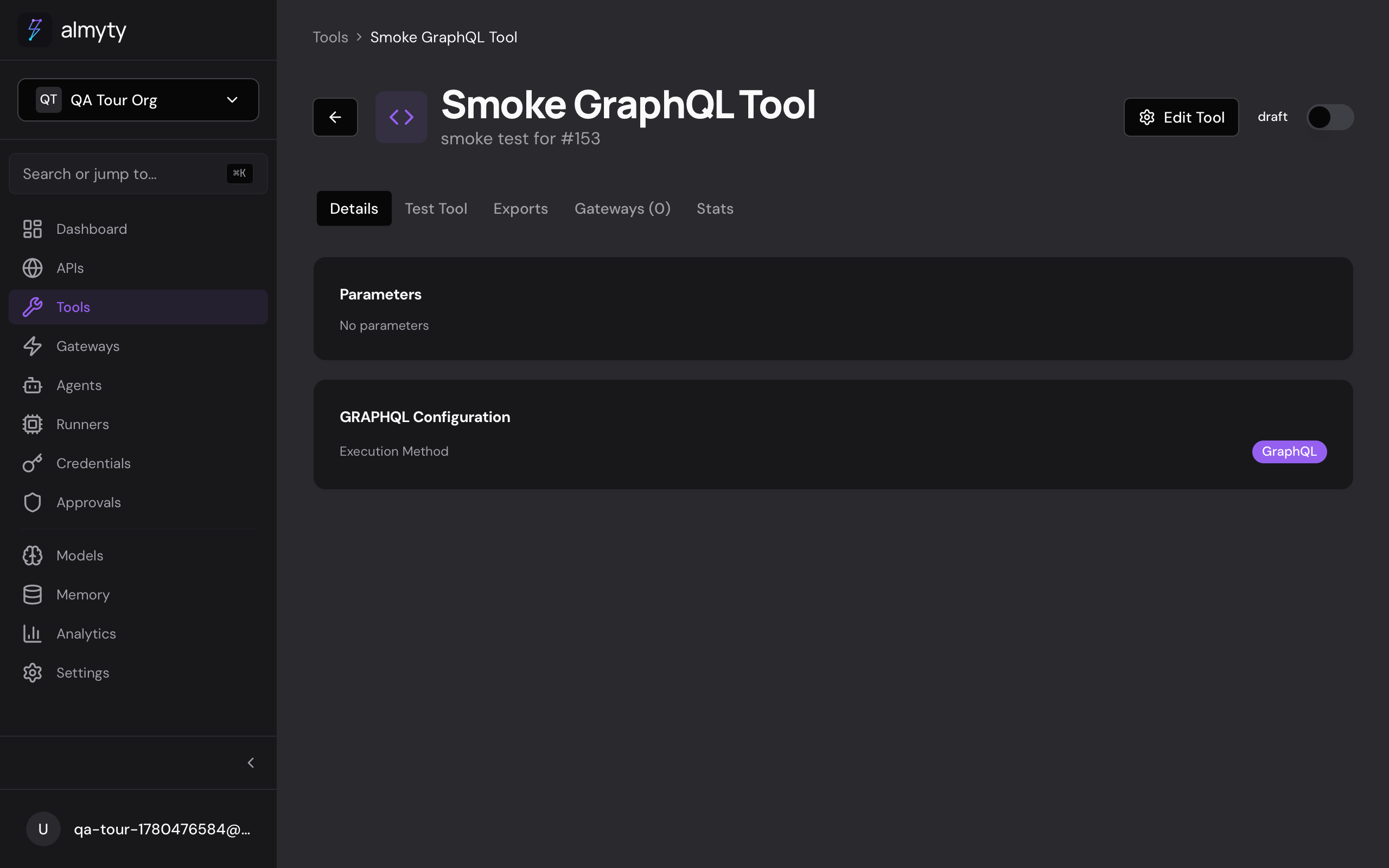The image size is (1389, 868).
Task: Click the Memory database icon
Action: [33, 595]
